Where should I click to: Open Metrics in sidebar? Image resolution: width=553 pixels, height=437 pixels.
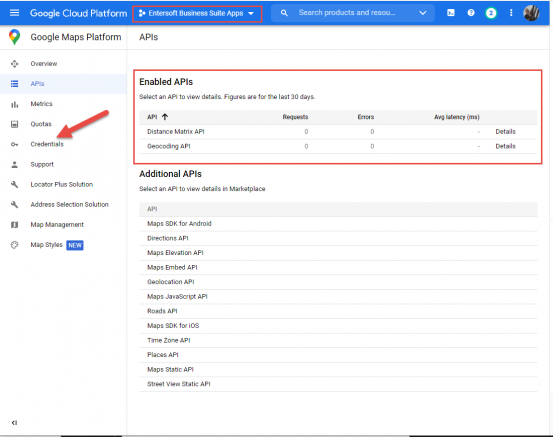pos(41,104)
